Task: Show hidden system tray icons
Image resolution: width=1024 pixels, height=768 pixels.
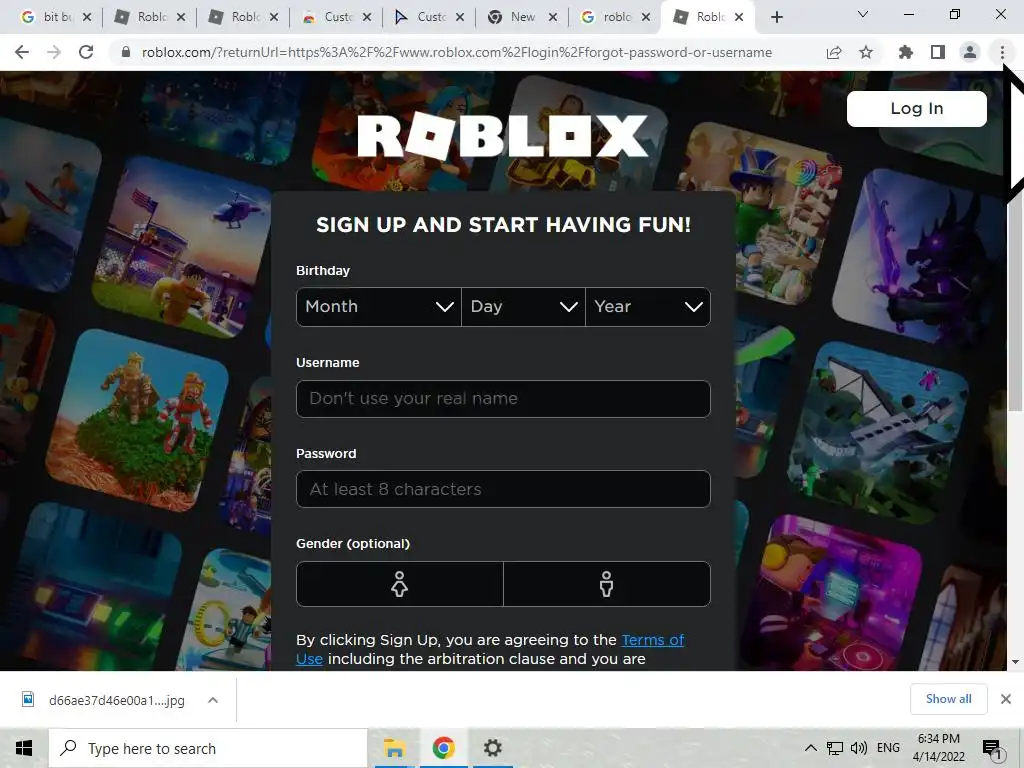Action: [x=810, y=748]
